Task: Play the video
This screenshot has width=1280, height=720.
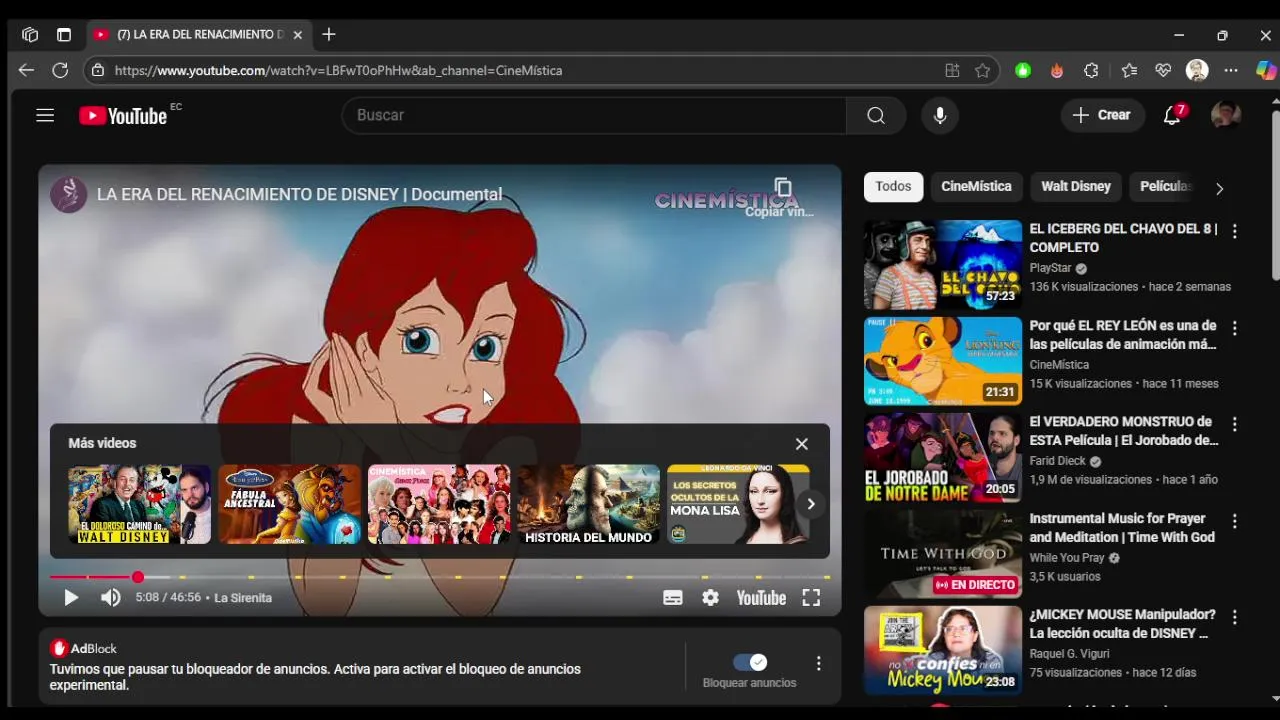Action: coord(71,598)
